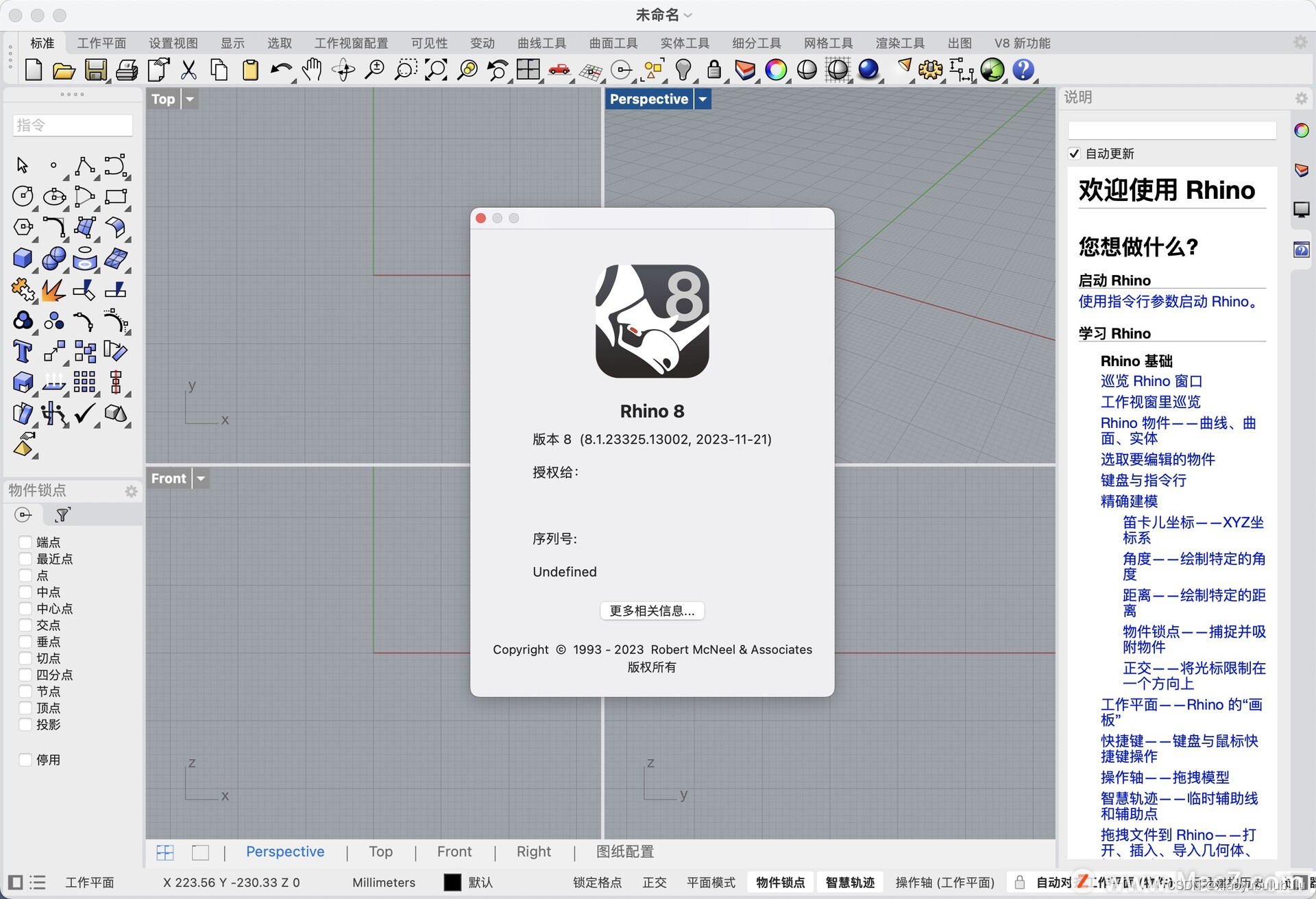Image resolution: width=1316 pixels, height=899 pixels.
Task: Switch to the 曲线工具 toolbar tab
Action: (541, 43)
